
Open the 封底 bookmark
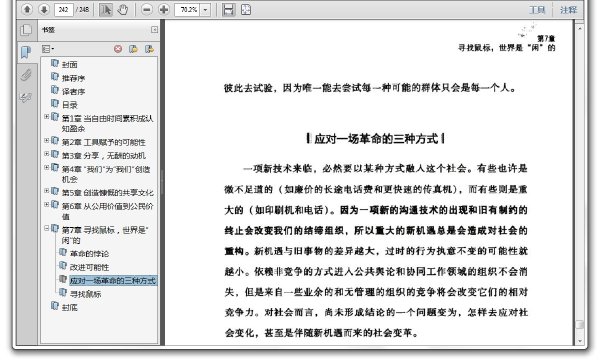click(70, 307)
